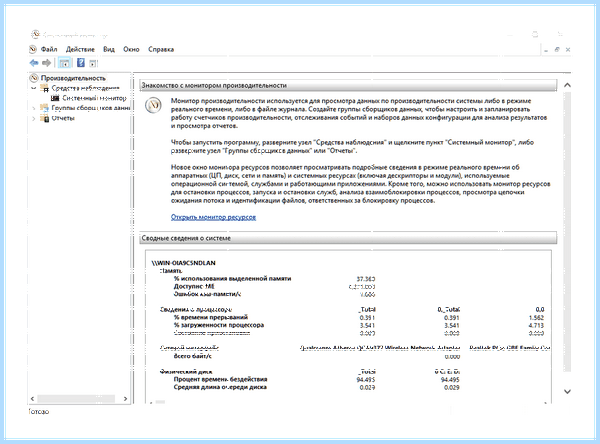This screenshot has height=444, width=600.
Task: Click the Средняя длина очереди диска label
Action: click(x=220, y=387)
